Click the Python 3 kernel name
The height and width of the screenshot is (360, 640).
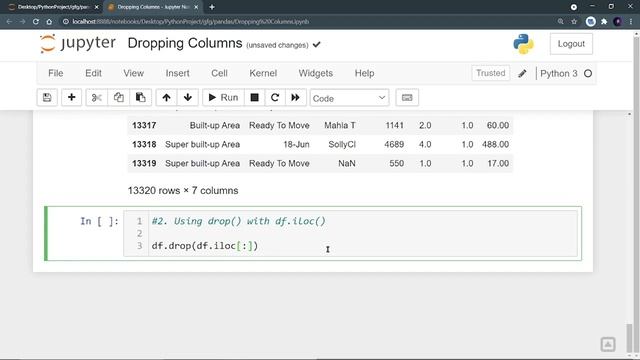[559, 73]
